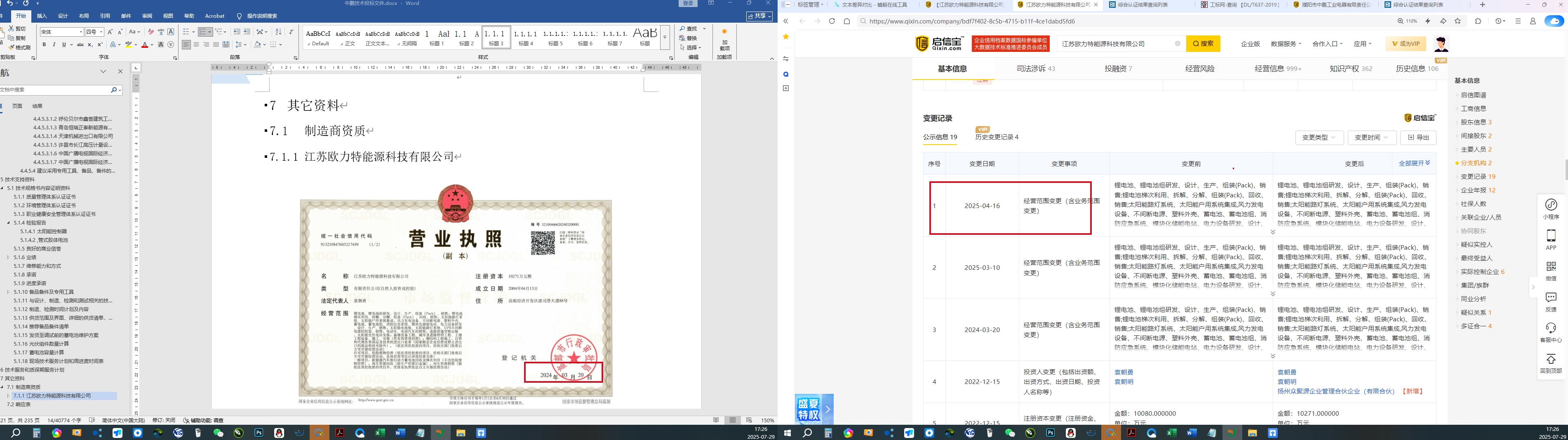Click the Cut (剪切) scissors icon
This screenshot has width=1568, height=440.
[x=12, y=28]
